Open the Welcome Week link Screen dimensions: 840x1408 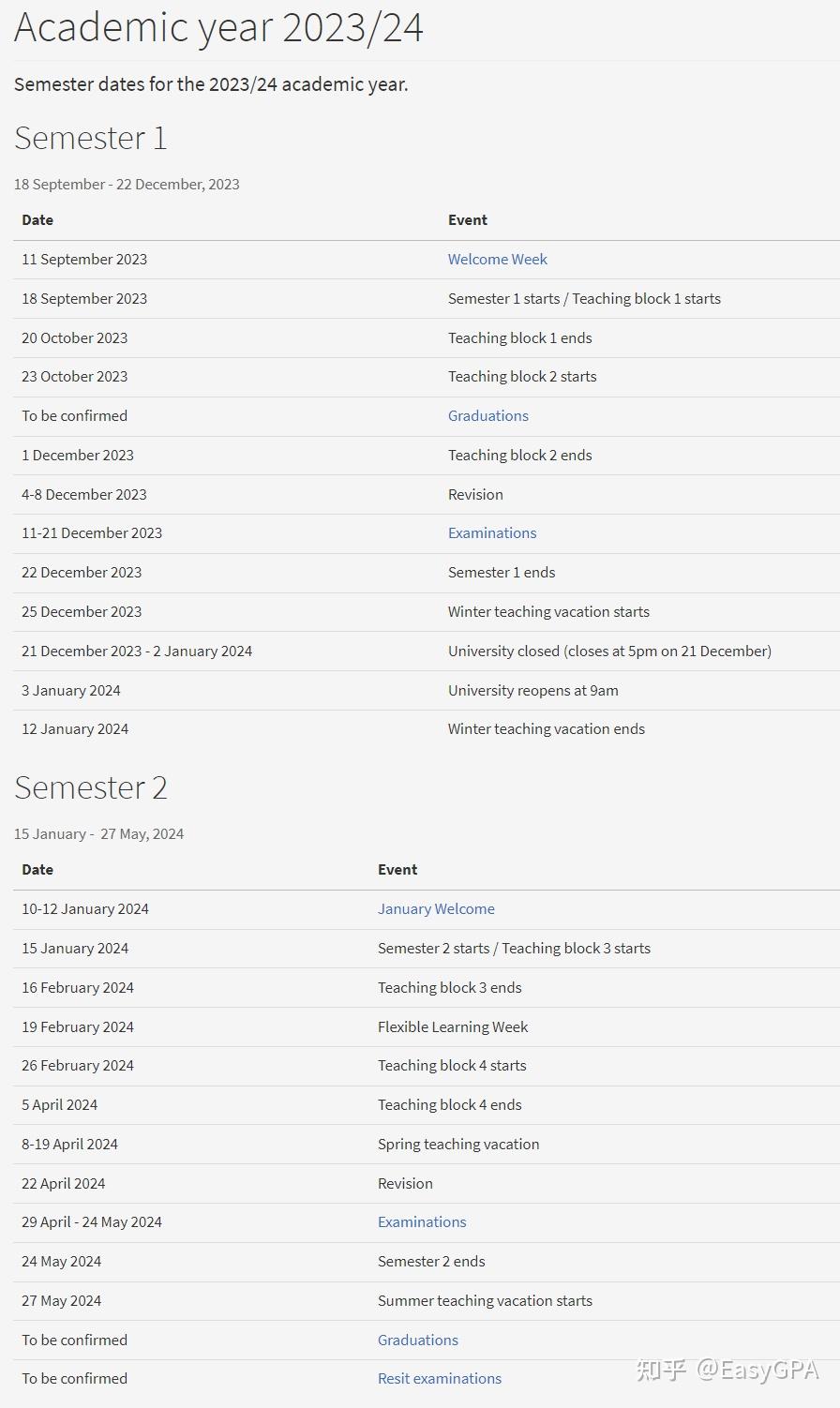[497, 260]
